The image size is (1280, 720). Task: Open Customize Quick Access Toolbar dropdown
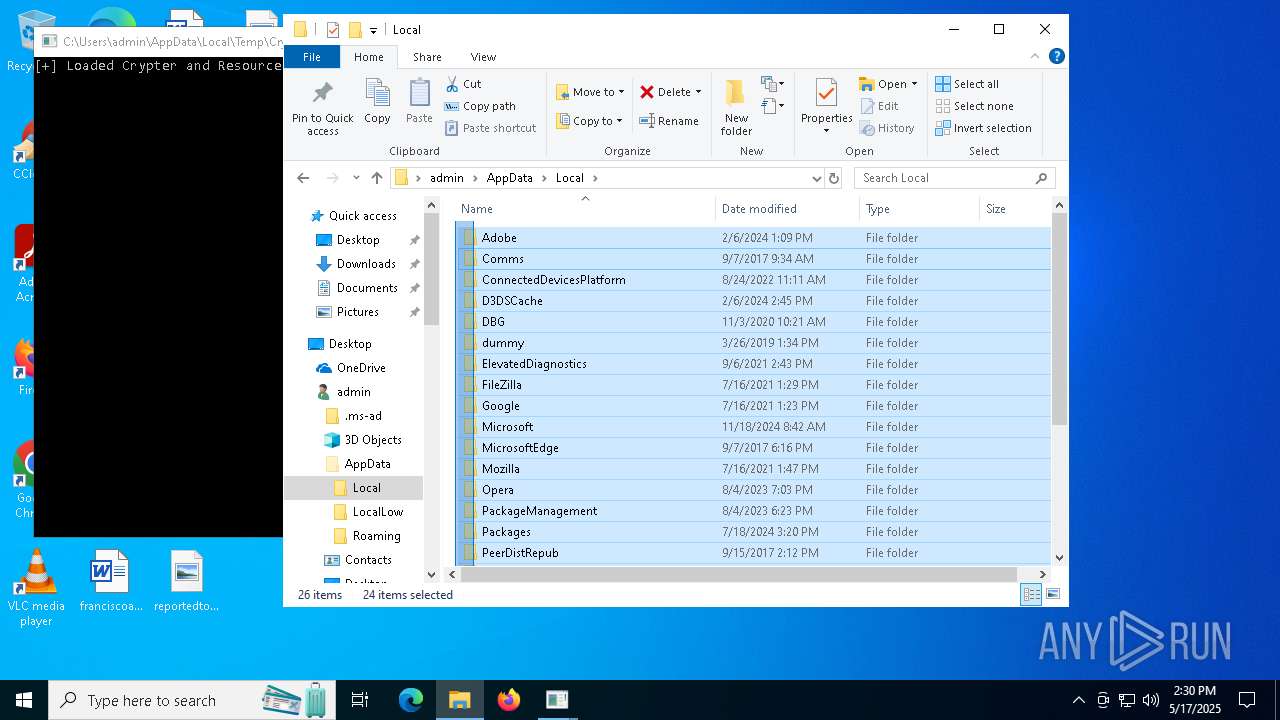click(x=373, y=31)
